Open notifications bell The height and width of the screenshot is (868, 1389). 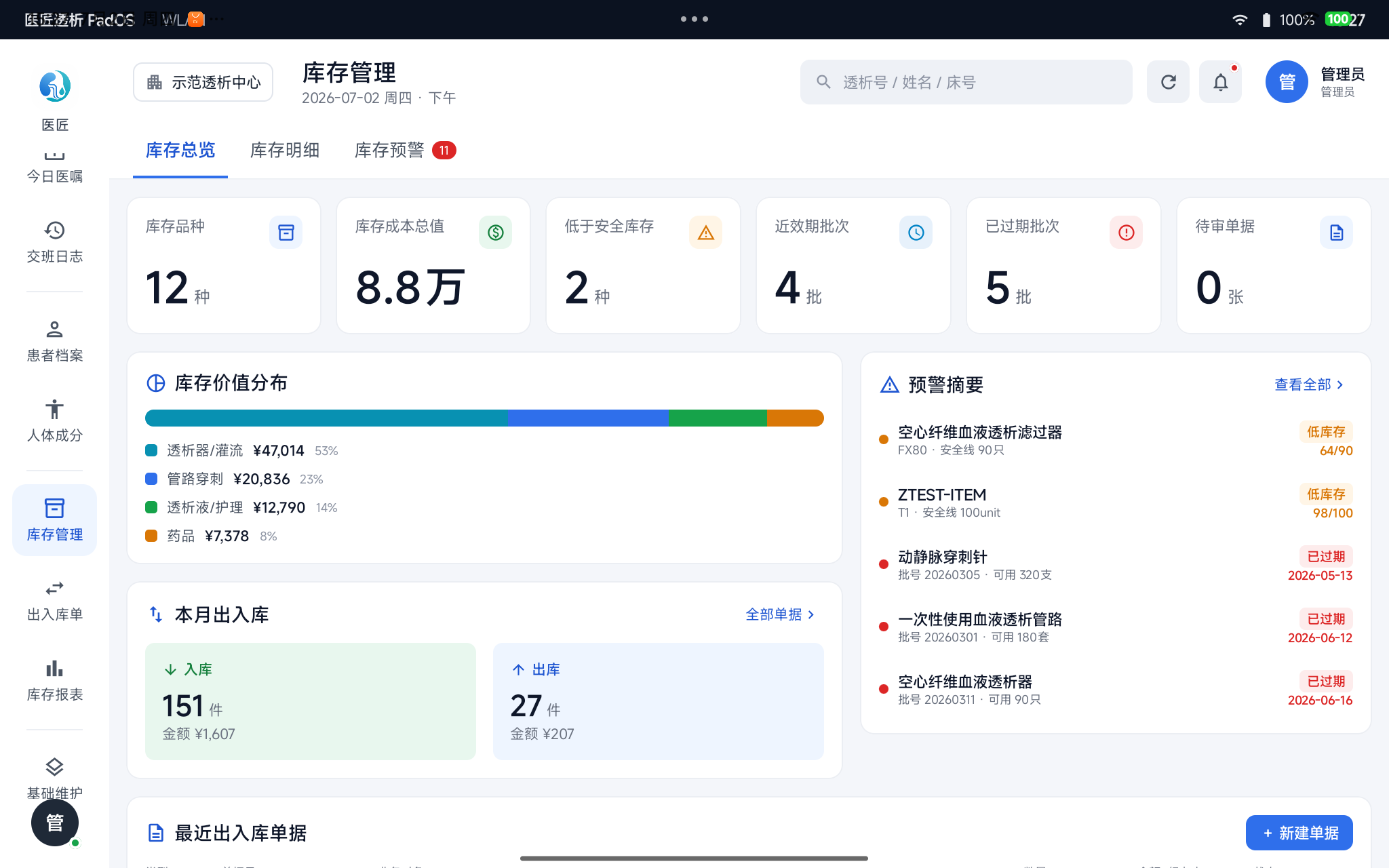coord(1220,82)
